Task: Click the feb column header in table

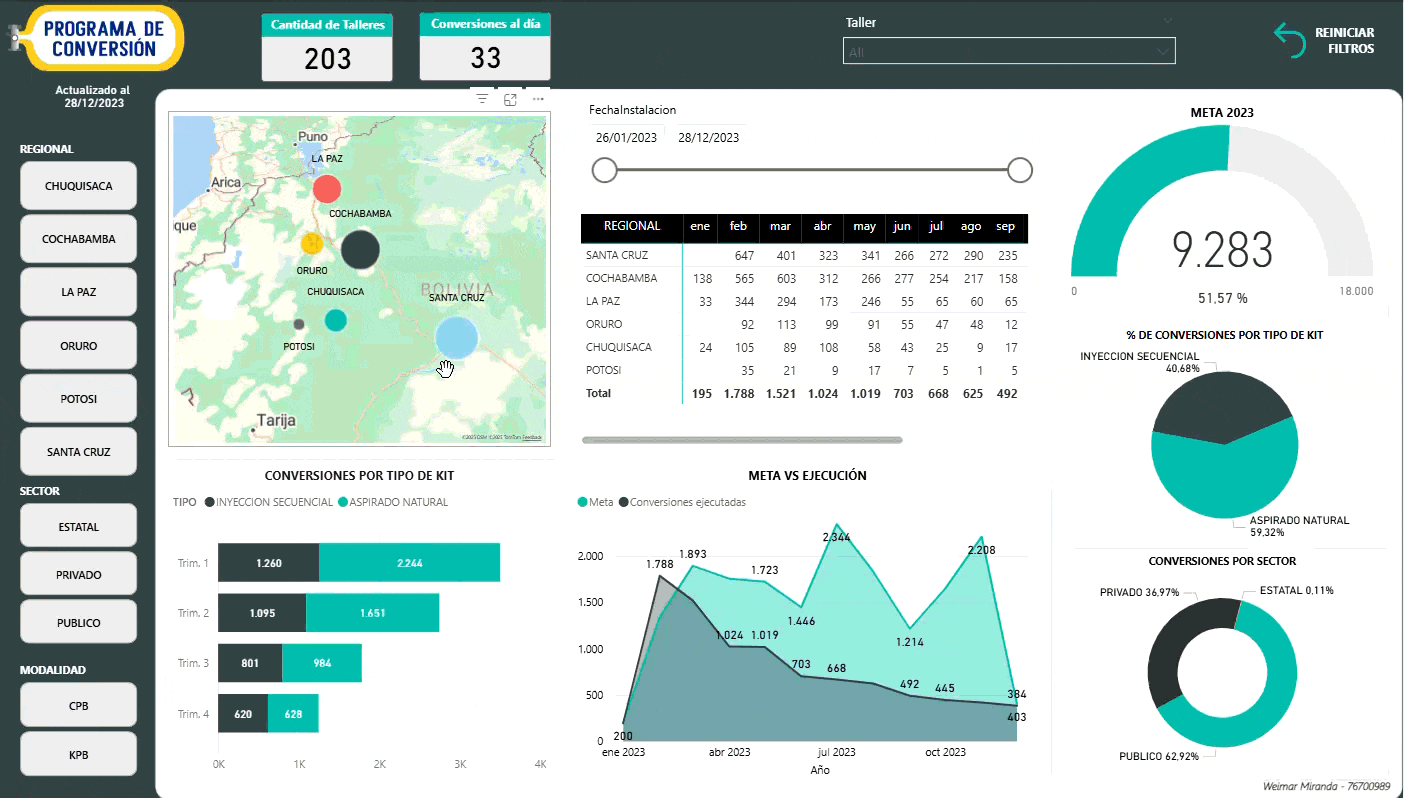Action: click(x=738, y=227)
